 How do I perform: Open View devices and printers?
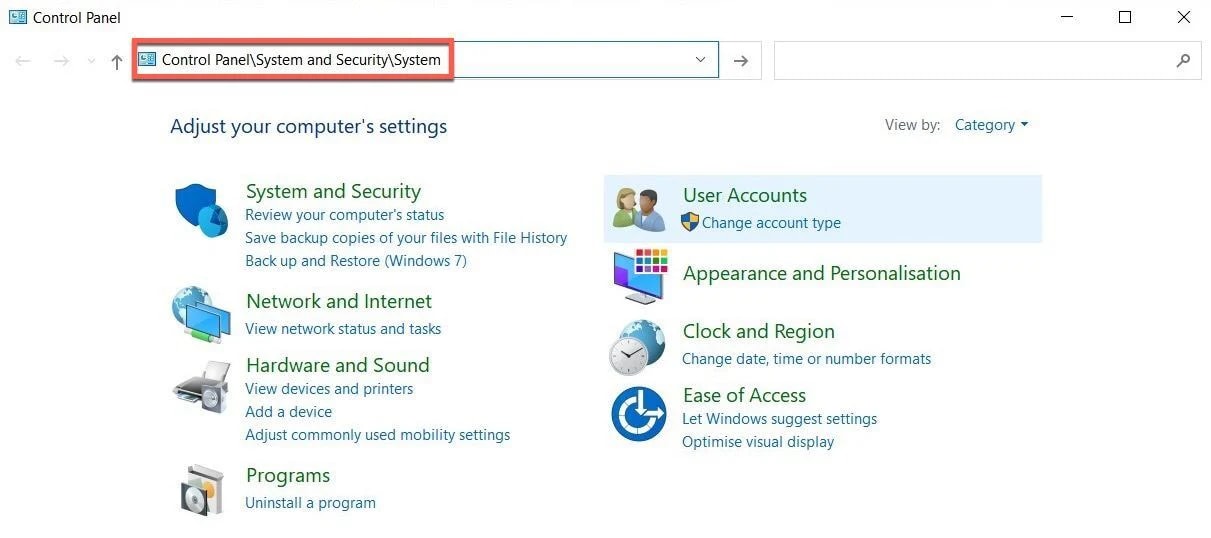click(329, 389)
